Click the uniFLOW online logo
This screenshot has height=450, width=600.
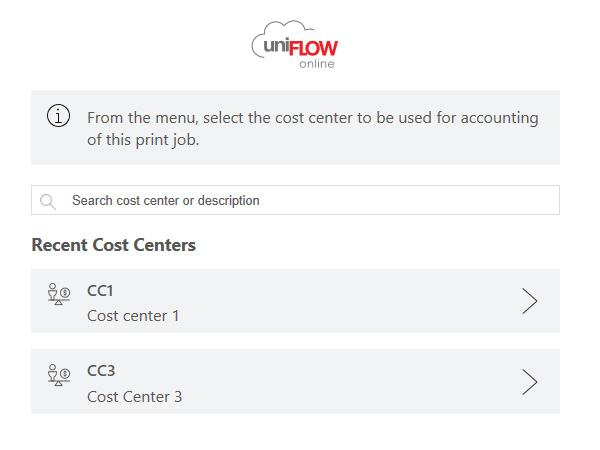tap(295, 45)
